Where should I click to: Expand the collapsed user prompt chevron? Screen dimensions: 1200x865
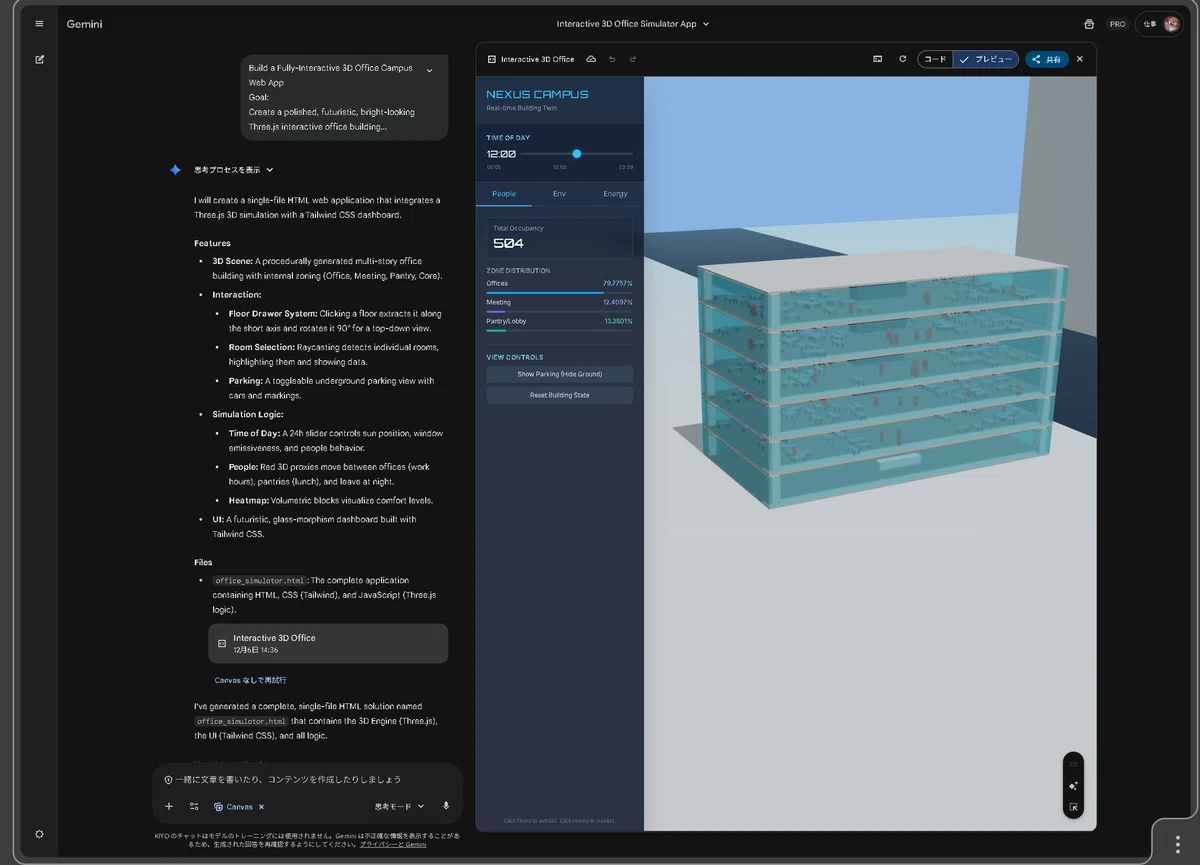tap(429, 70)
